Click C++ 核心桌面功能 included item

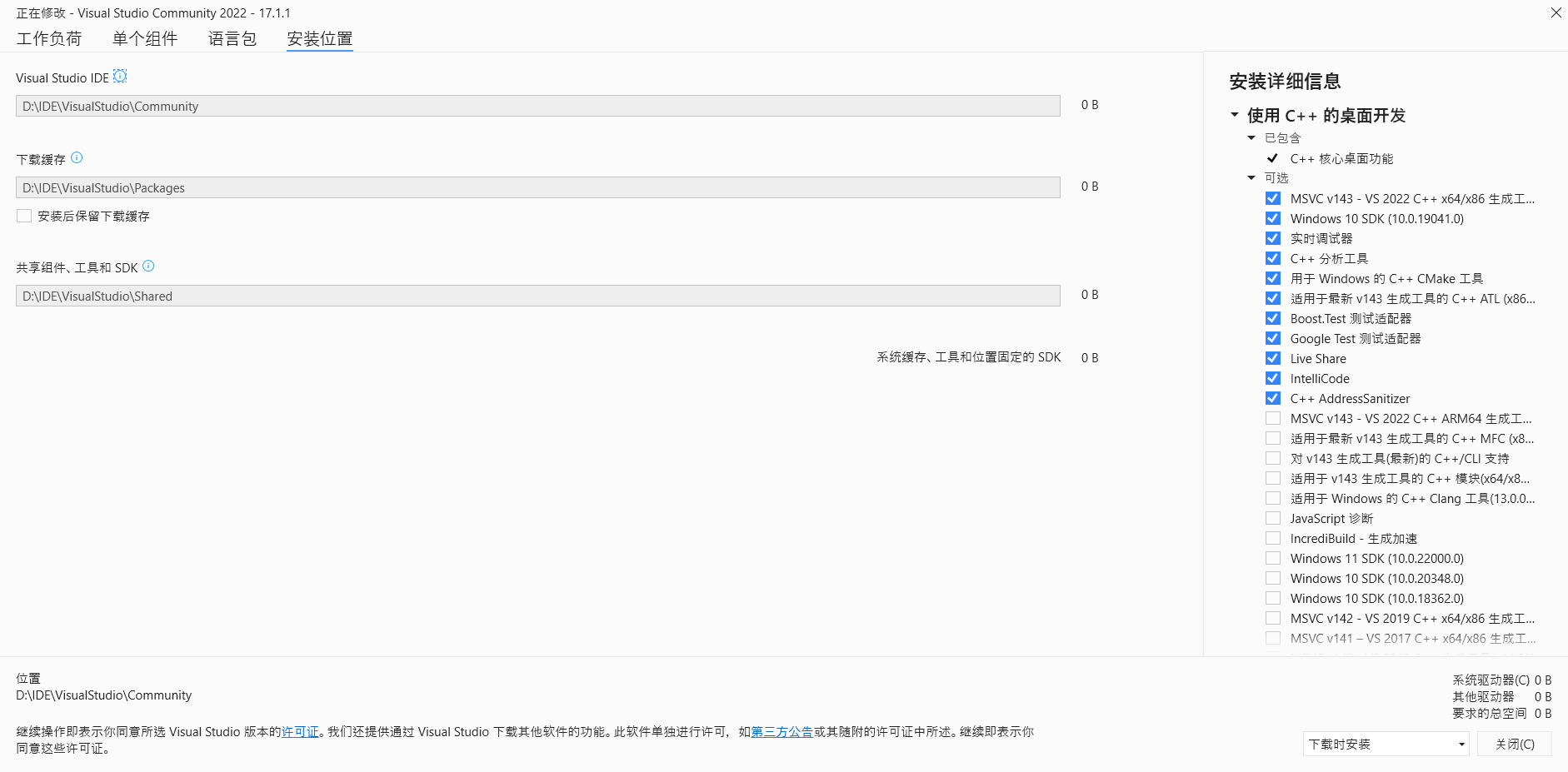(1341, 158)
